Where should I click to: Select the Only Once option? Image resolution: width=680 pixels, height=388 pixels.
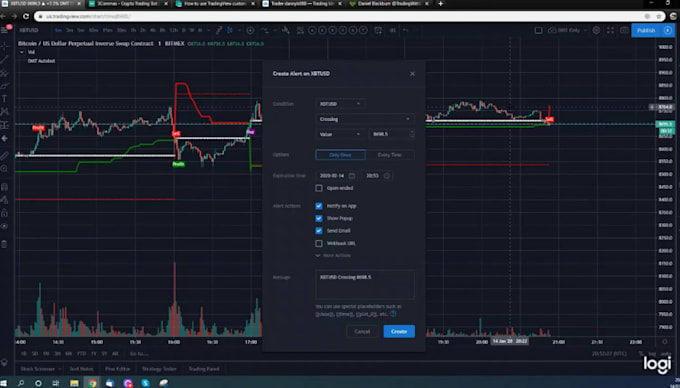click(340, 155)
